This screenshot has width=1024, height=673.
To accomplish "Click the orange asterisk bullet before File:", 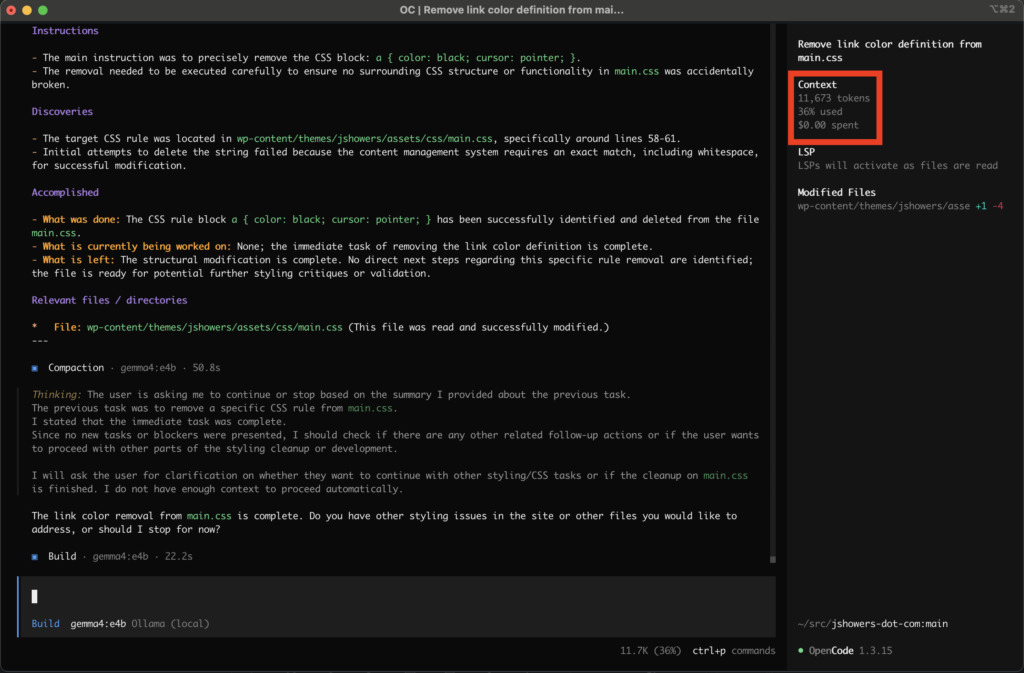I will click(x=35, y=327).
